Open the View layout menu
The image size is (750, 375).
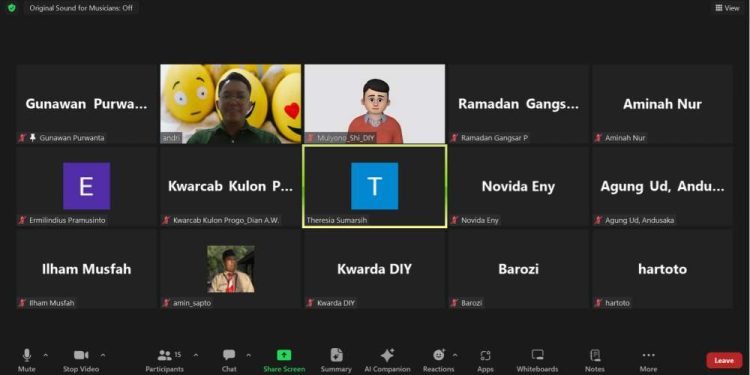click(728, 8)
